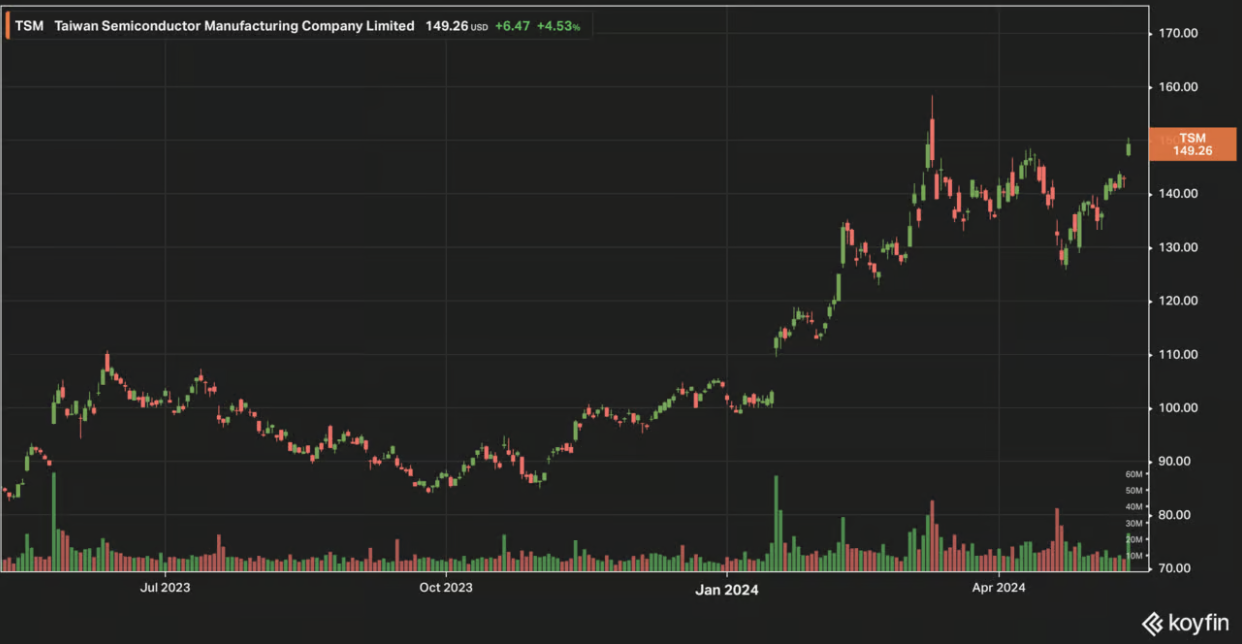Click the 170.00 price axis label
The image size is (1242, 644).
(x=1178, y=33)
